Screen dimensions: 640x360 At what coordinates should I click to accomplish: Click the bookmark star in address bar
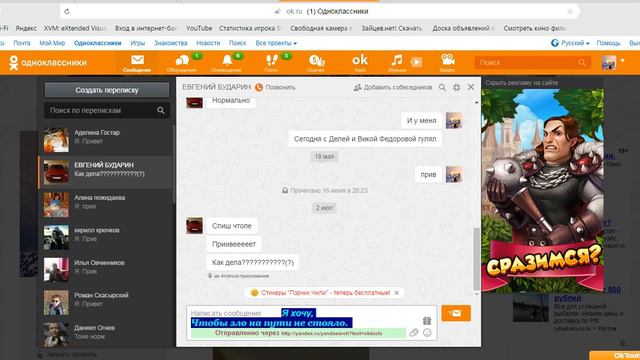tap(570, 11)
